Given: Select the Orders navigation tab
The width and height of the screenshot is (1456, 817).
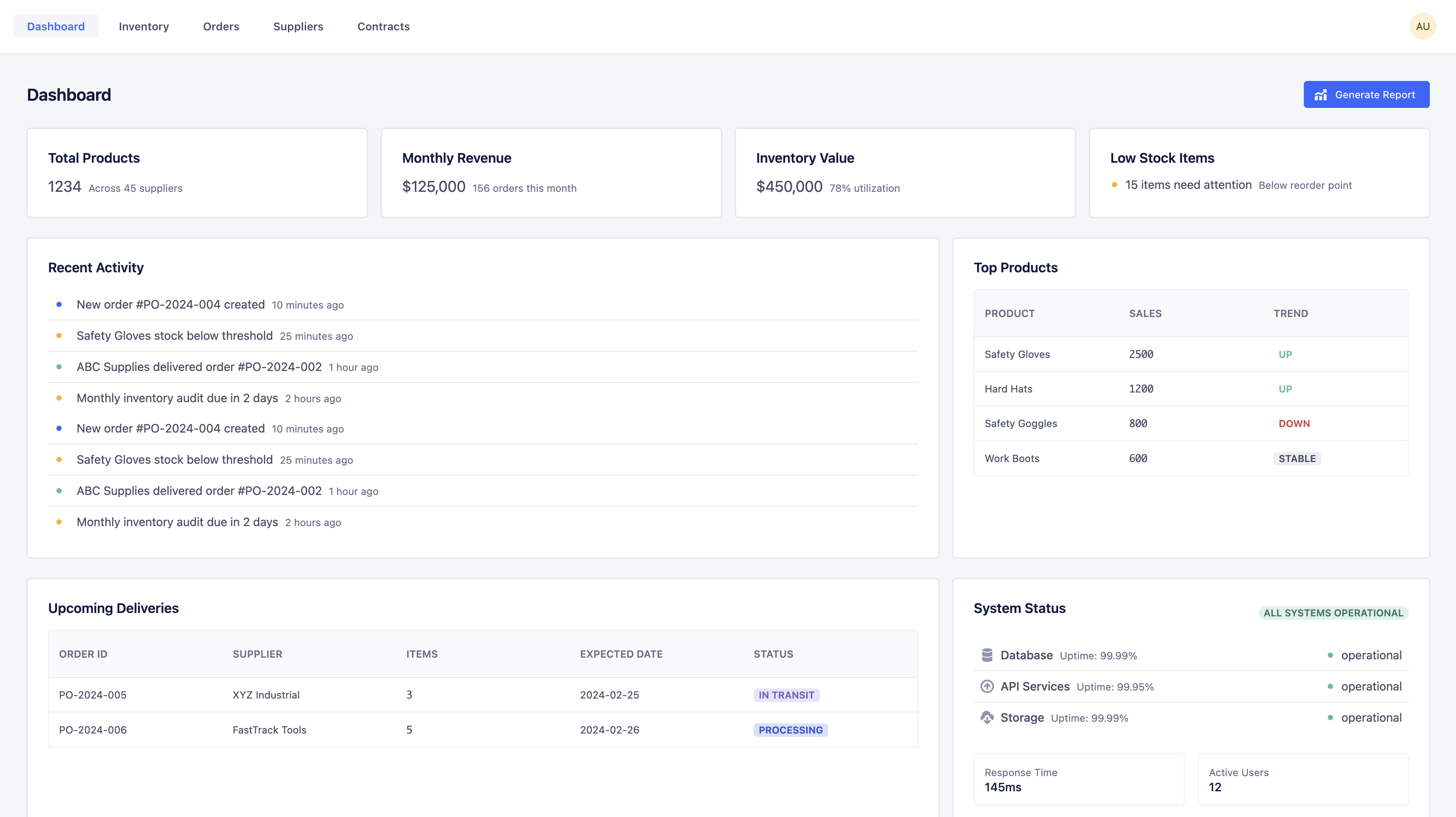Looking at the screenshot, I should pyautogui.click(x=221, y=27).
